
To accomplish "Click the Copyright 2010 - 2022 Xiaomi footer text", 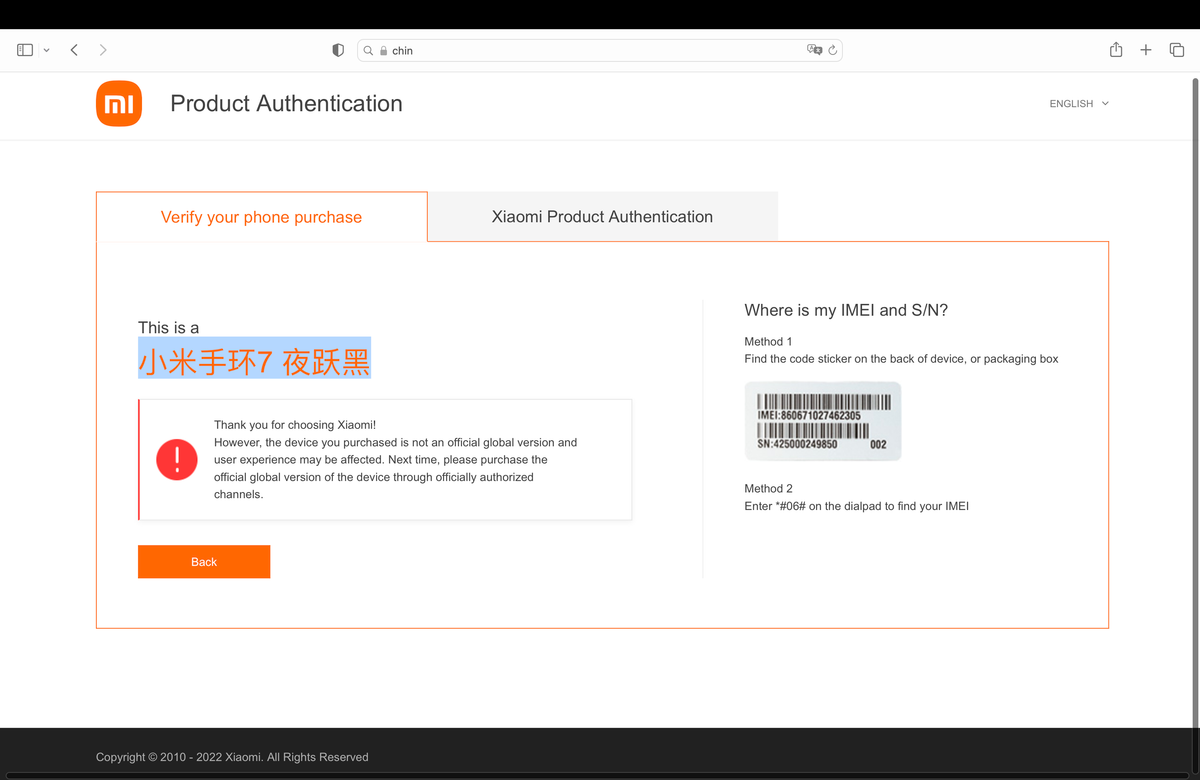I will 232,757.
